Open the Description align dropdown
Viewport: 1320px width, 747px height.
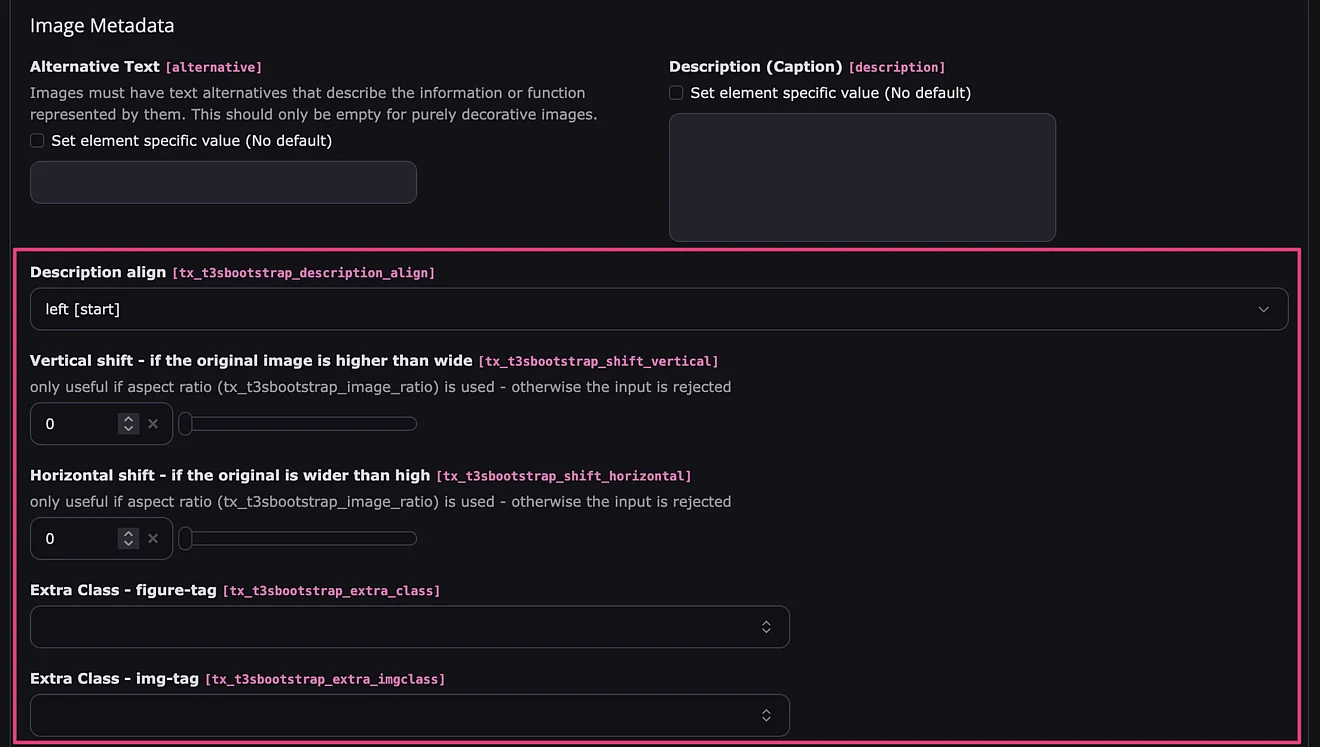pos(658,310)
